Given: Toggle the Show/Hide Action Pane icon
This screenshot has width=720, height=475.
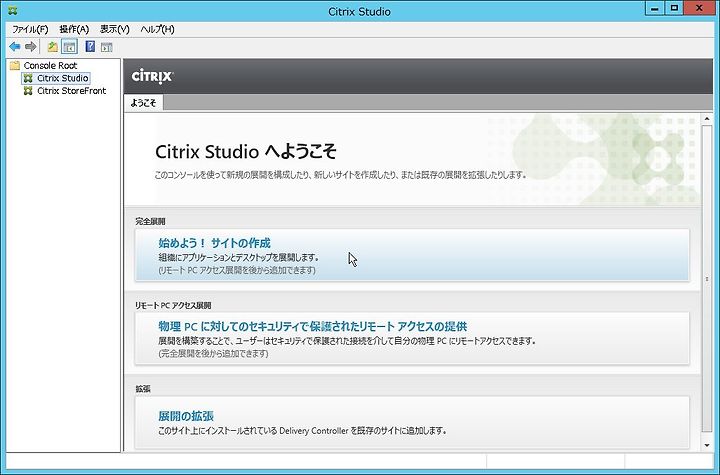Looking at the screenshot, I should [x=107, y=47].
